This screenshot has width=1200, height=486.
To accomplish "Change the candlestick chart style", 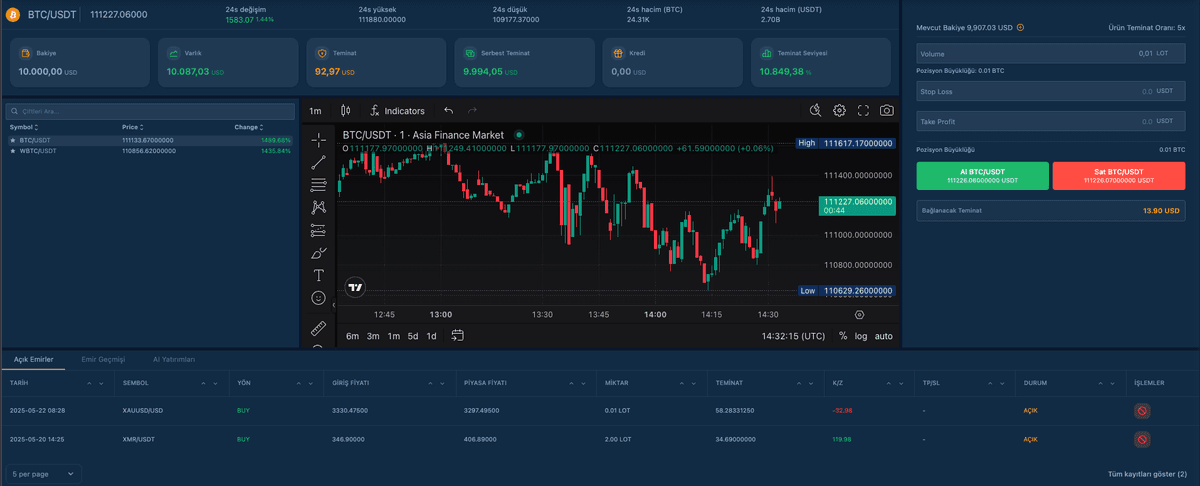I will [x=346, y=111].
